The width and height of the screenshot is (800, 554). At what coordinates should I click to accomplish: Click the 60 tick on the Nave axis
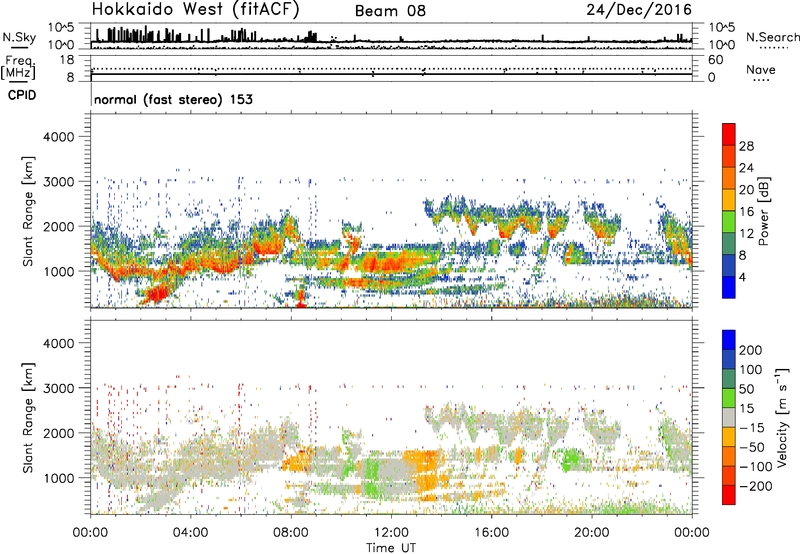coord(715,60)
